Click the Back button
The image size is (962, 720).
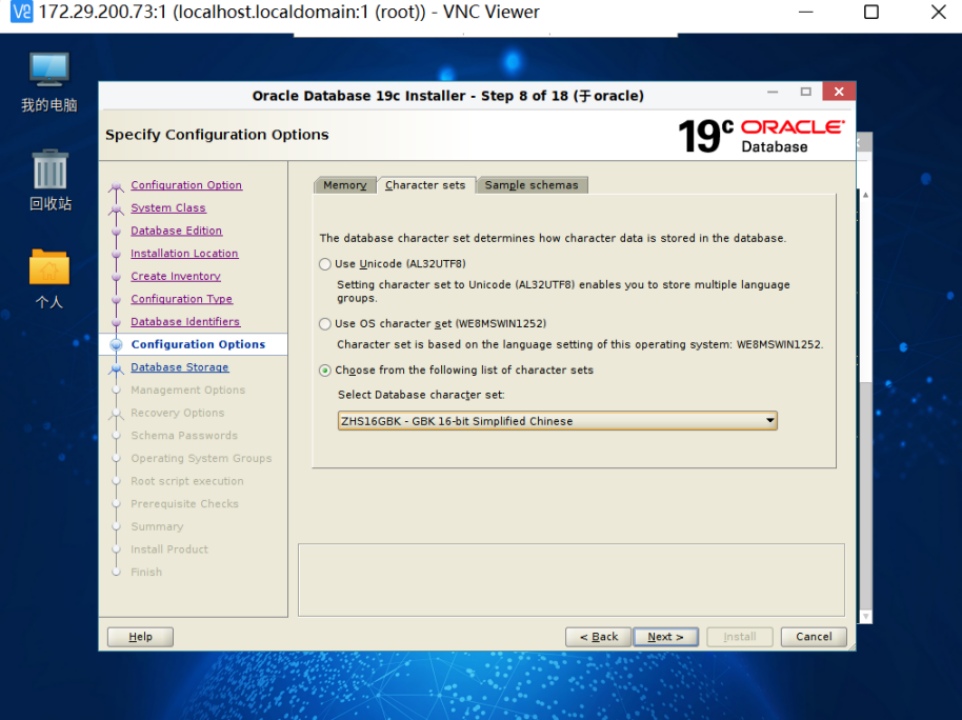pos(597,636)
